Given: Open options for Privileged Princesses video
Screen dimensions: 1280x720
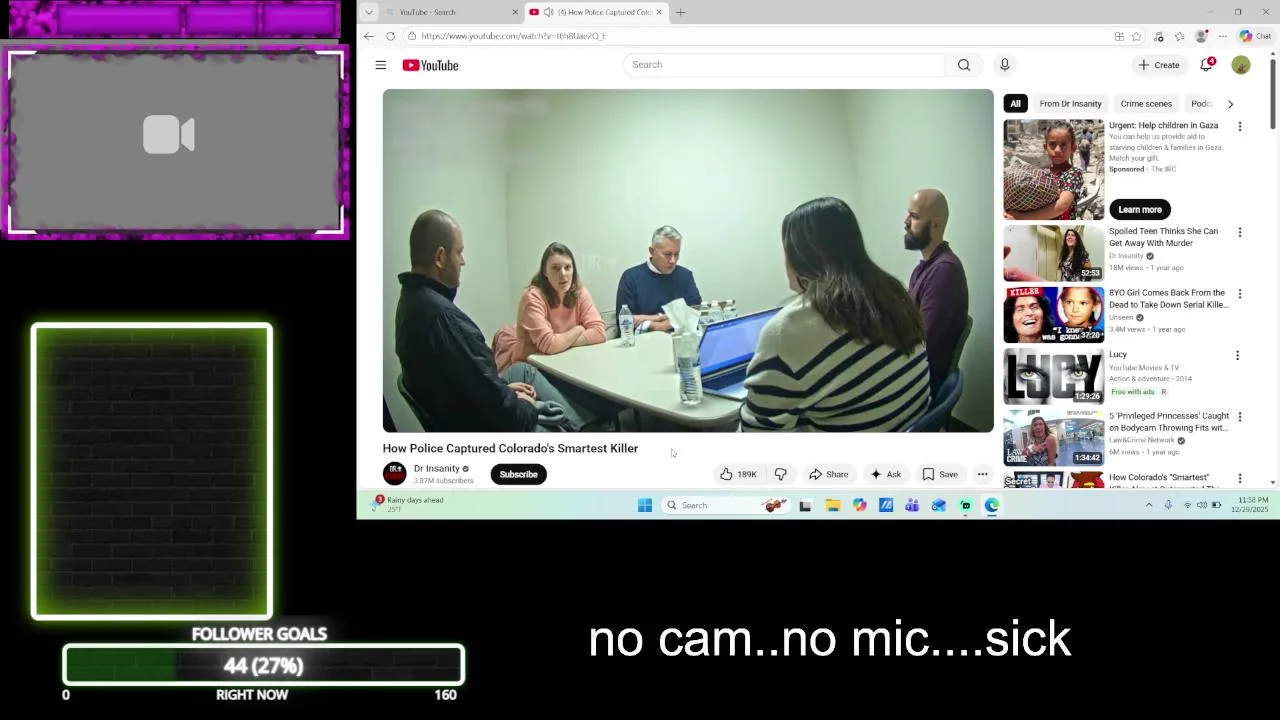Looking at the screenshot, I should click(x=1239, y=417).
